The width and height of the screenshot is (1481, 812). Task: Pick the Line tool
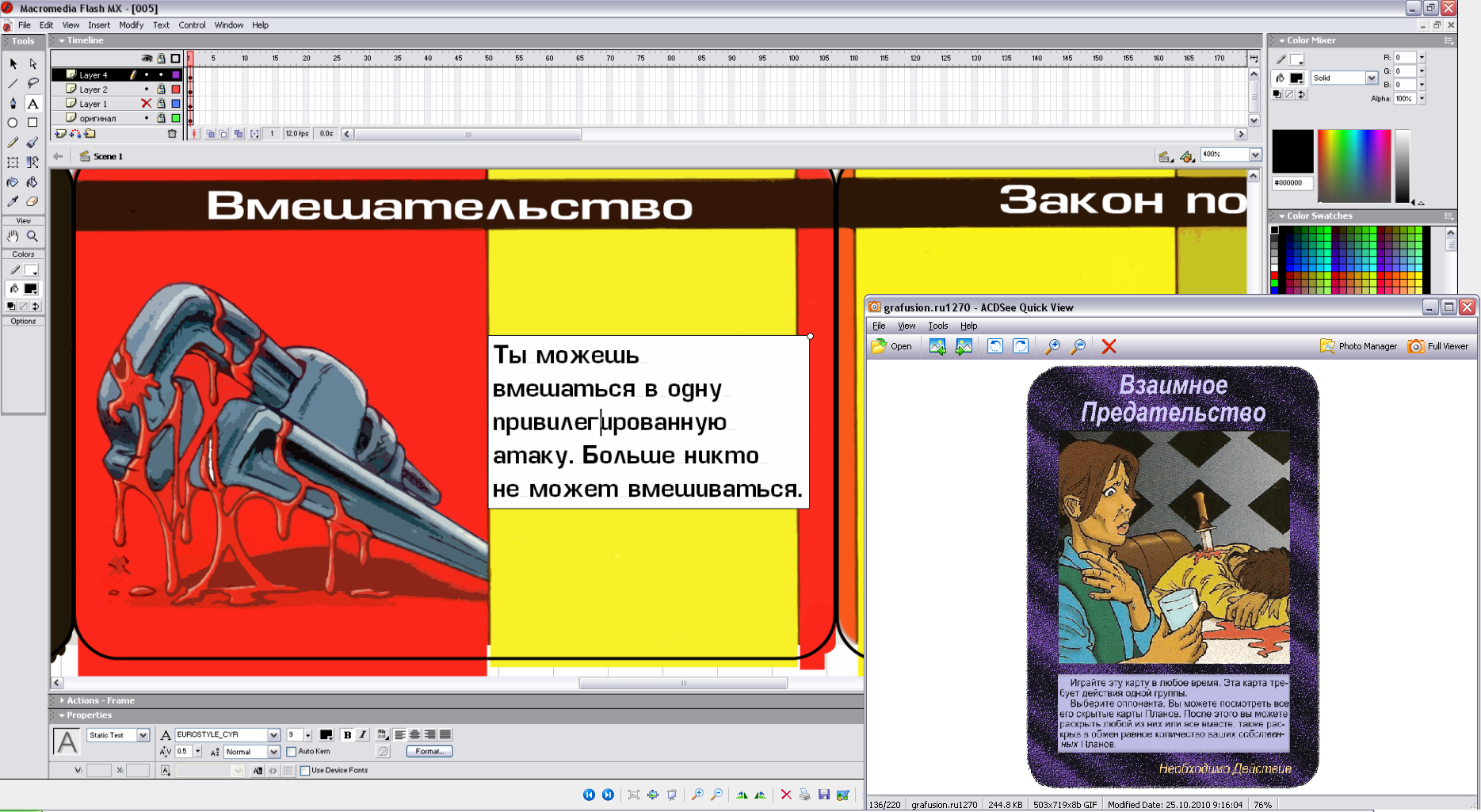(13, 83)
